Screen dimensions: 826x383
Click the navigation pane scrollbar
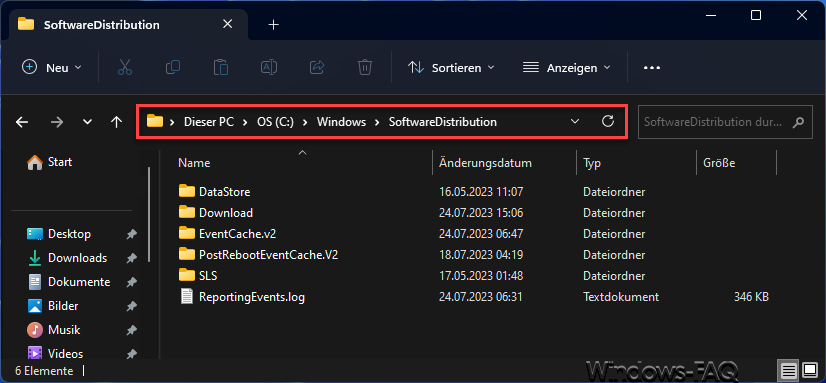149,214
